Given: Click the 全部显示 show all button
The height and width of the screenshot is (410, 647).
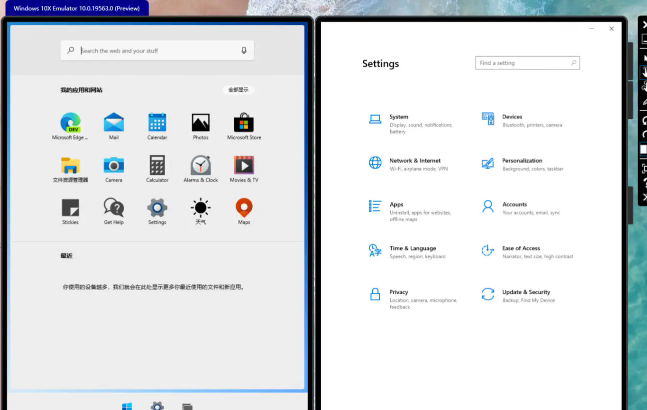Looking at the screenshot, I should [x=238, y=89].
